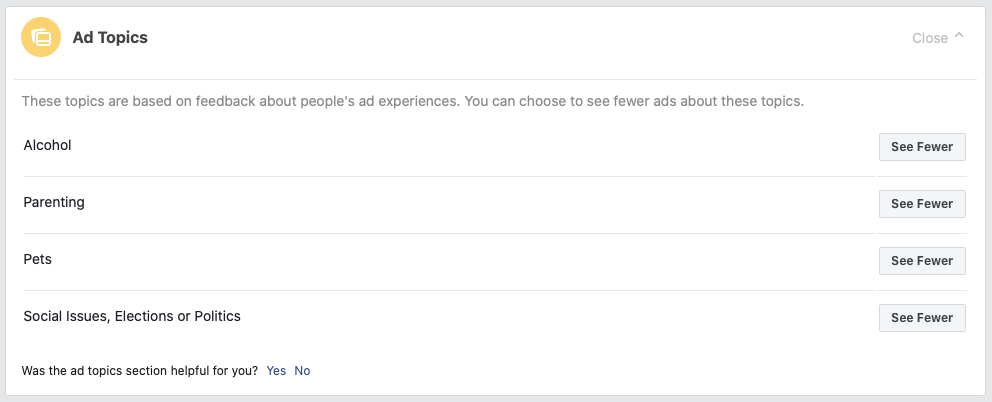This screenshot has height=402, width=992.
Task: Select the Parenting topic label
Action: tap(54, 203)
